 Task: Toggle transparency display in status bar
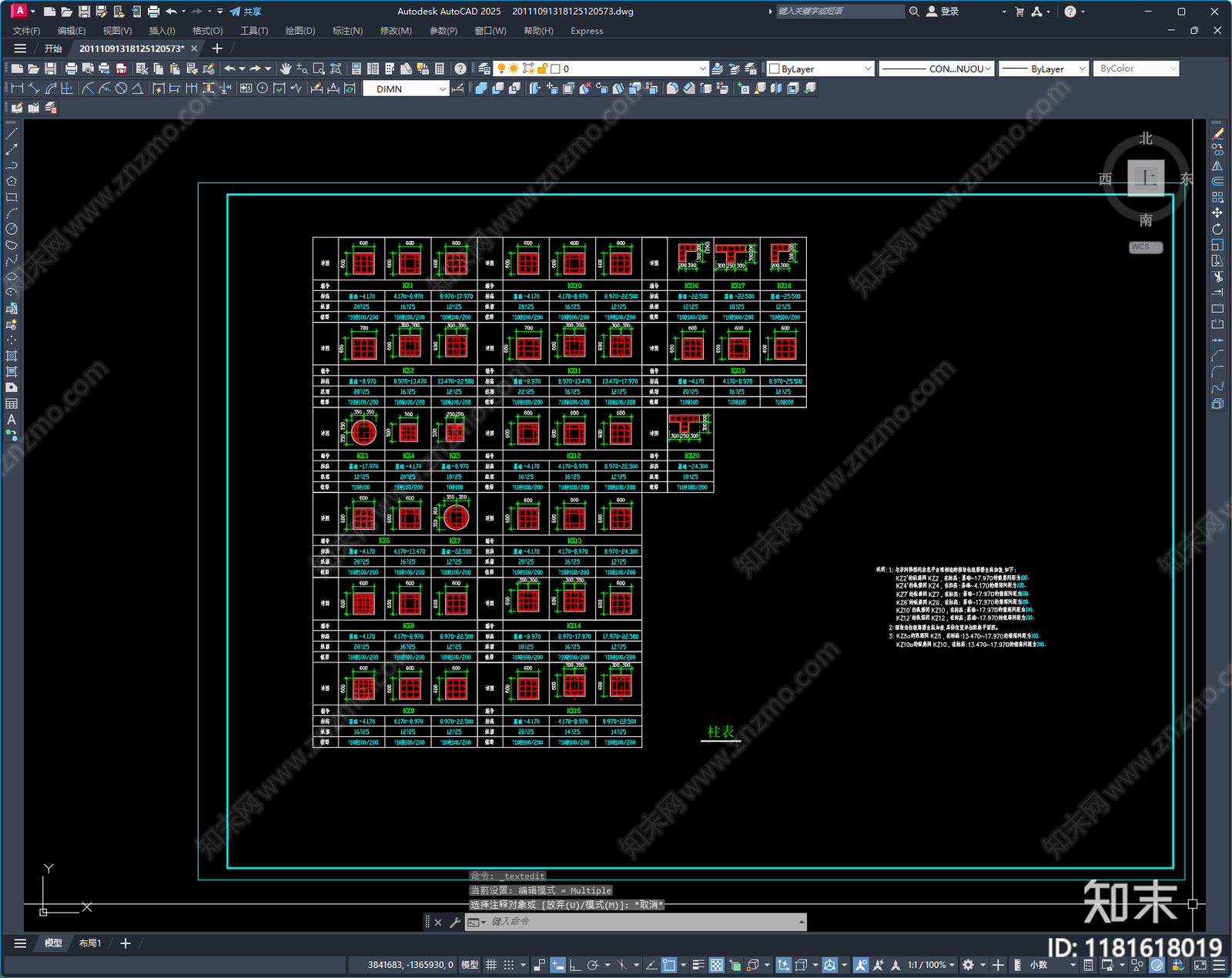click(716, 965)
